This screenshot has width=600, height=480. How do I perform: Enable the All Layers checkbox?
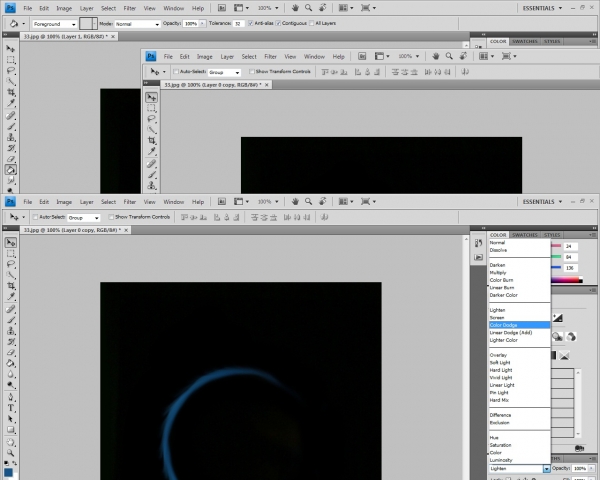point(311,23)
